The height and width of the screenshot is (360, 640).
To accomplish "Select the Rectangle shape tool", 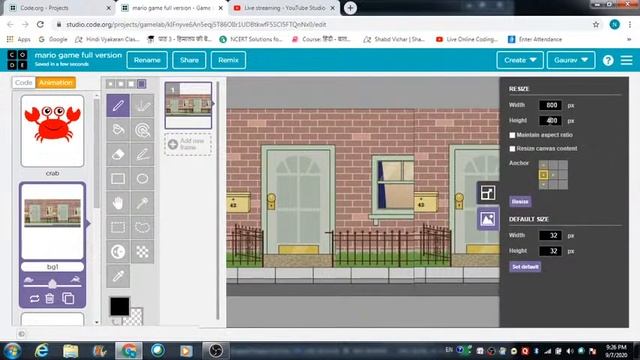I will [x=118, y=179].
